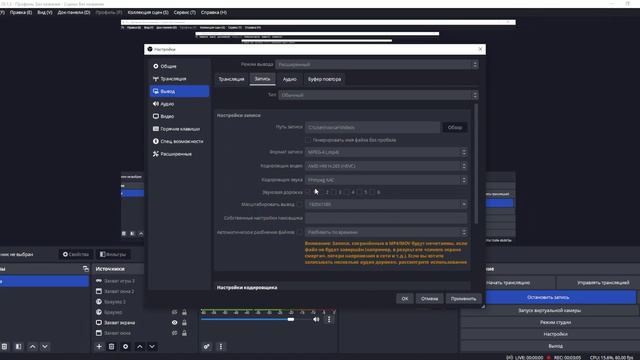Open Формат записи dropdown
640x360 pixels.
coord(386,152)
